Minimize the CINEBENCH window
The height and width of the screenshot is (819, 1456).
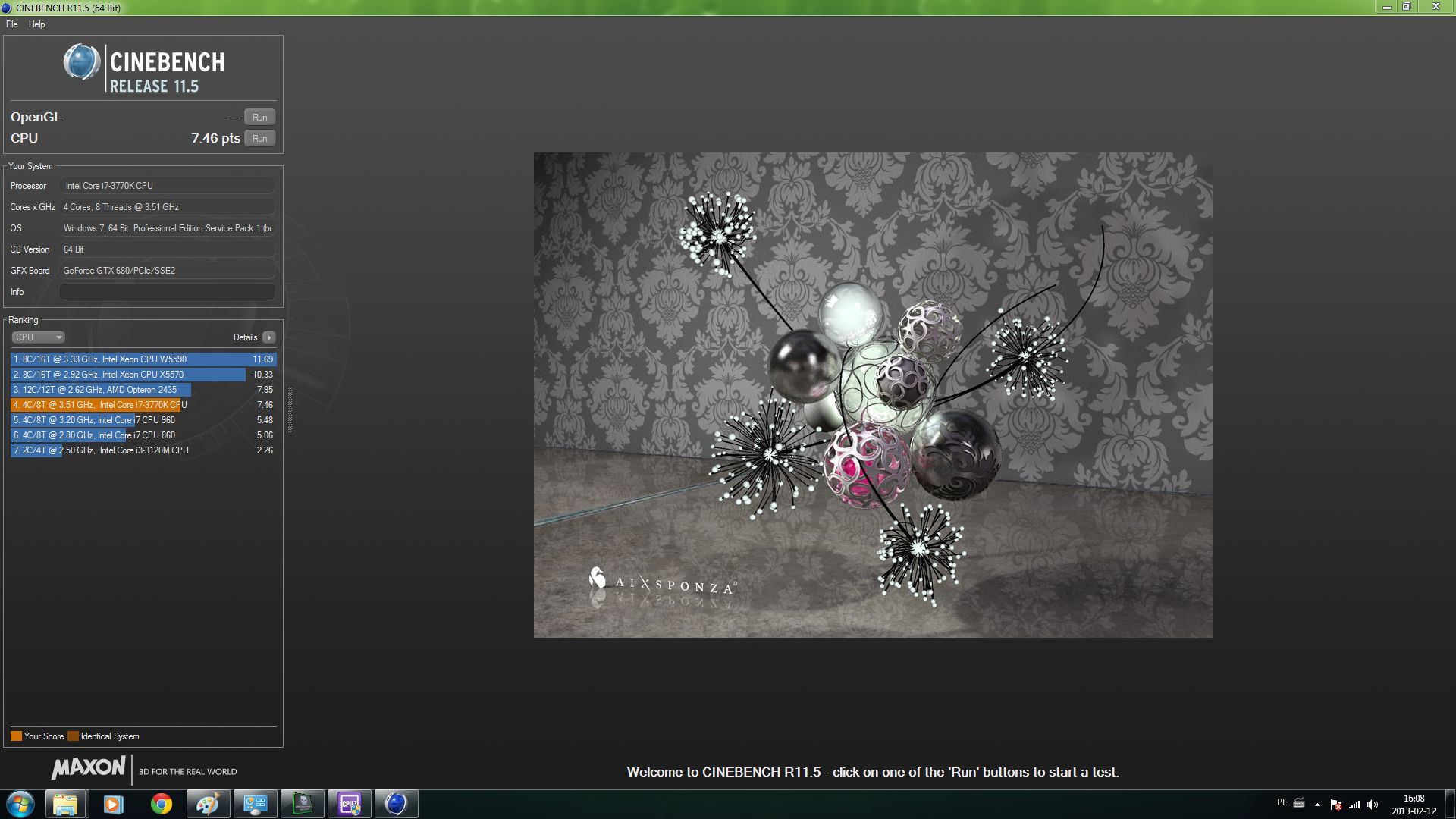tap(1386, 7)
